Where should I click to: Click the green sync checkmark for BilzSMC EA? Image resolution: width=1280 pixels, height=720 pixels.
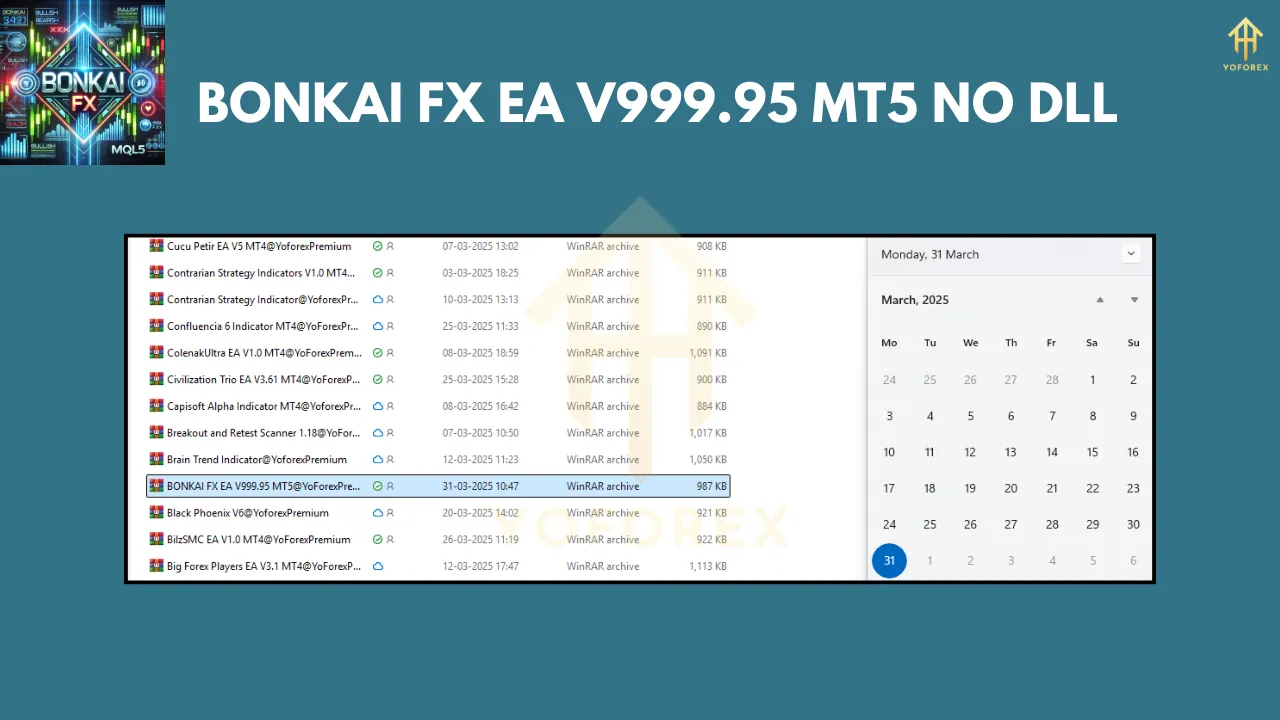378,539
